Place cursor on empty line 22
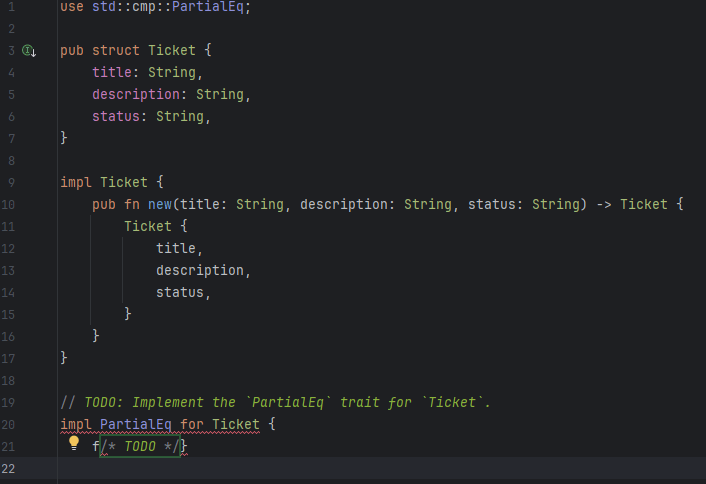 pyautogui.click(x=300, y=468)
